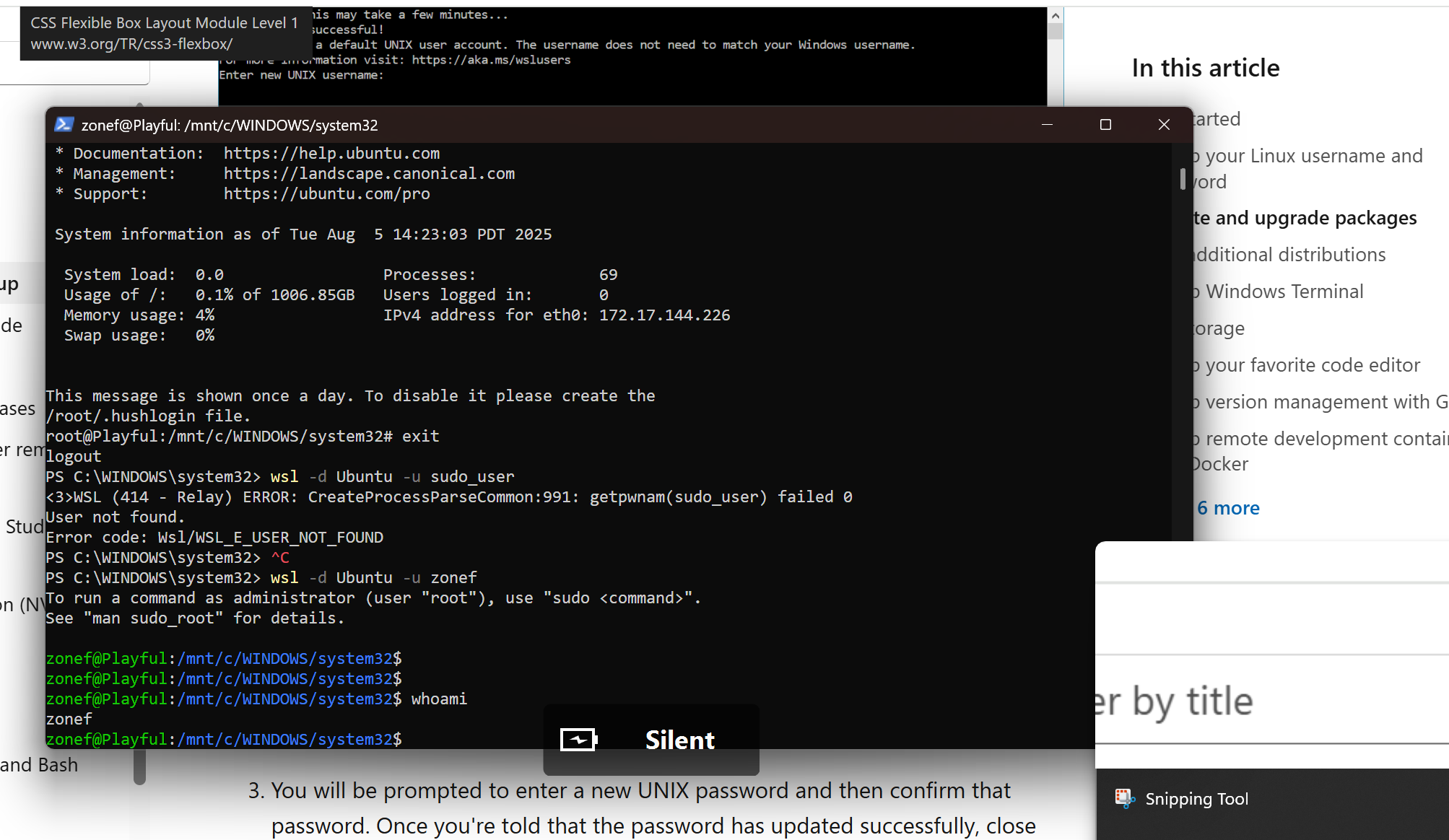Open 'upgrade packages' section link
This screenshot has height=840, width=1449.
(x=1305, y=218)
